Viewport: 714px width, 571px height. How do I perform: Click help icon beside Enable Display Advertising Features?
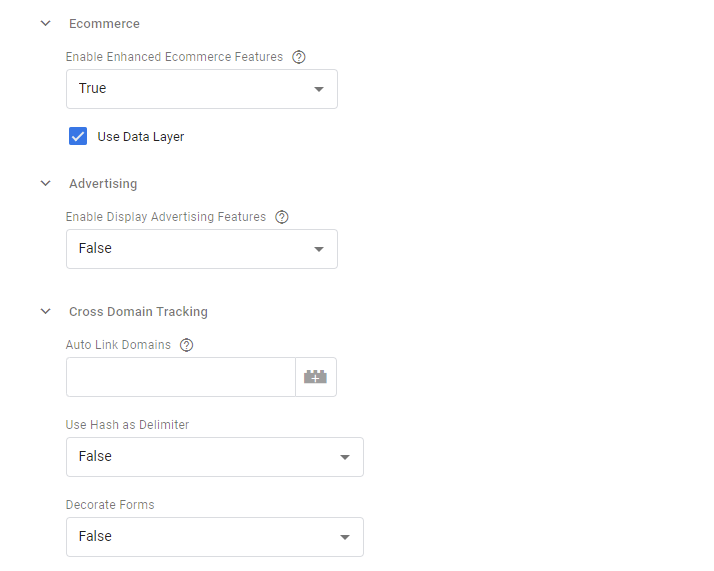[281, 217]
